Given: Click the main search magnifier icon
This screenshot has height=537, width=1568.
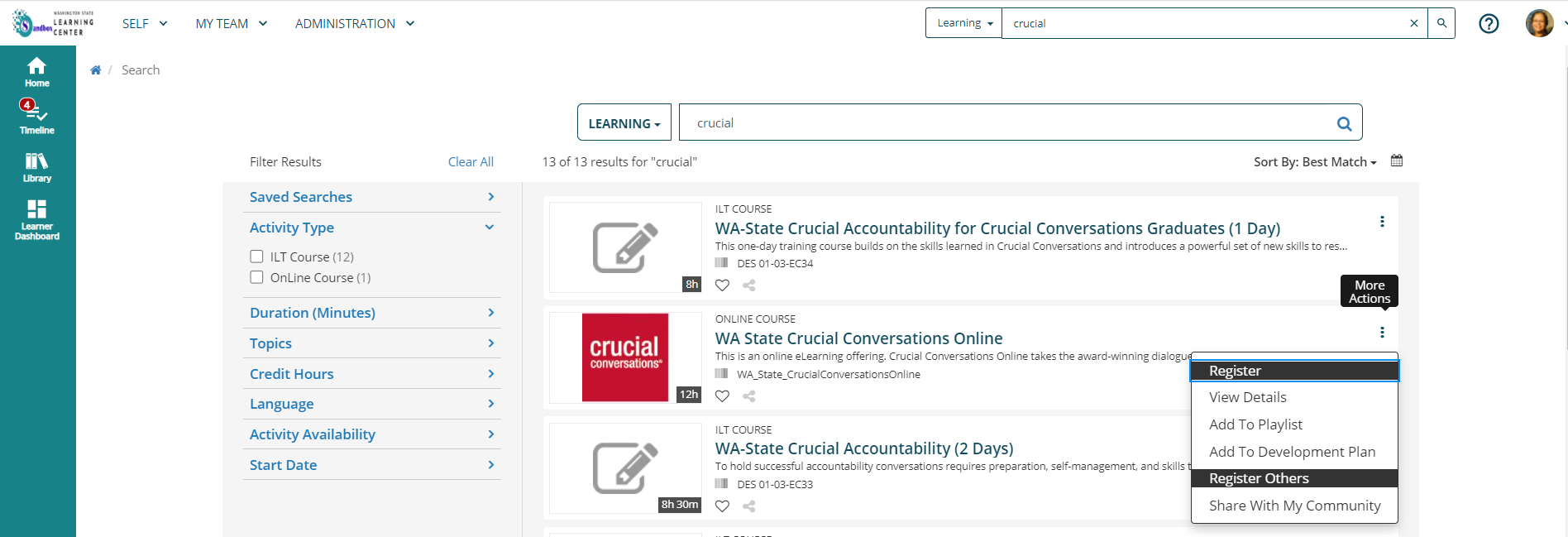Looking at the screenshot, I should click(1345, 123).
